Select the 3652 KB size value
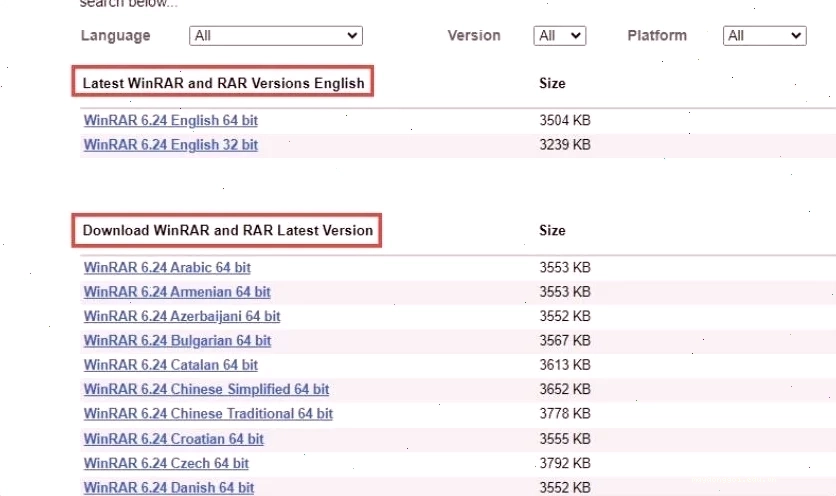Screen dimensions: 836x496 pos(565,389)
